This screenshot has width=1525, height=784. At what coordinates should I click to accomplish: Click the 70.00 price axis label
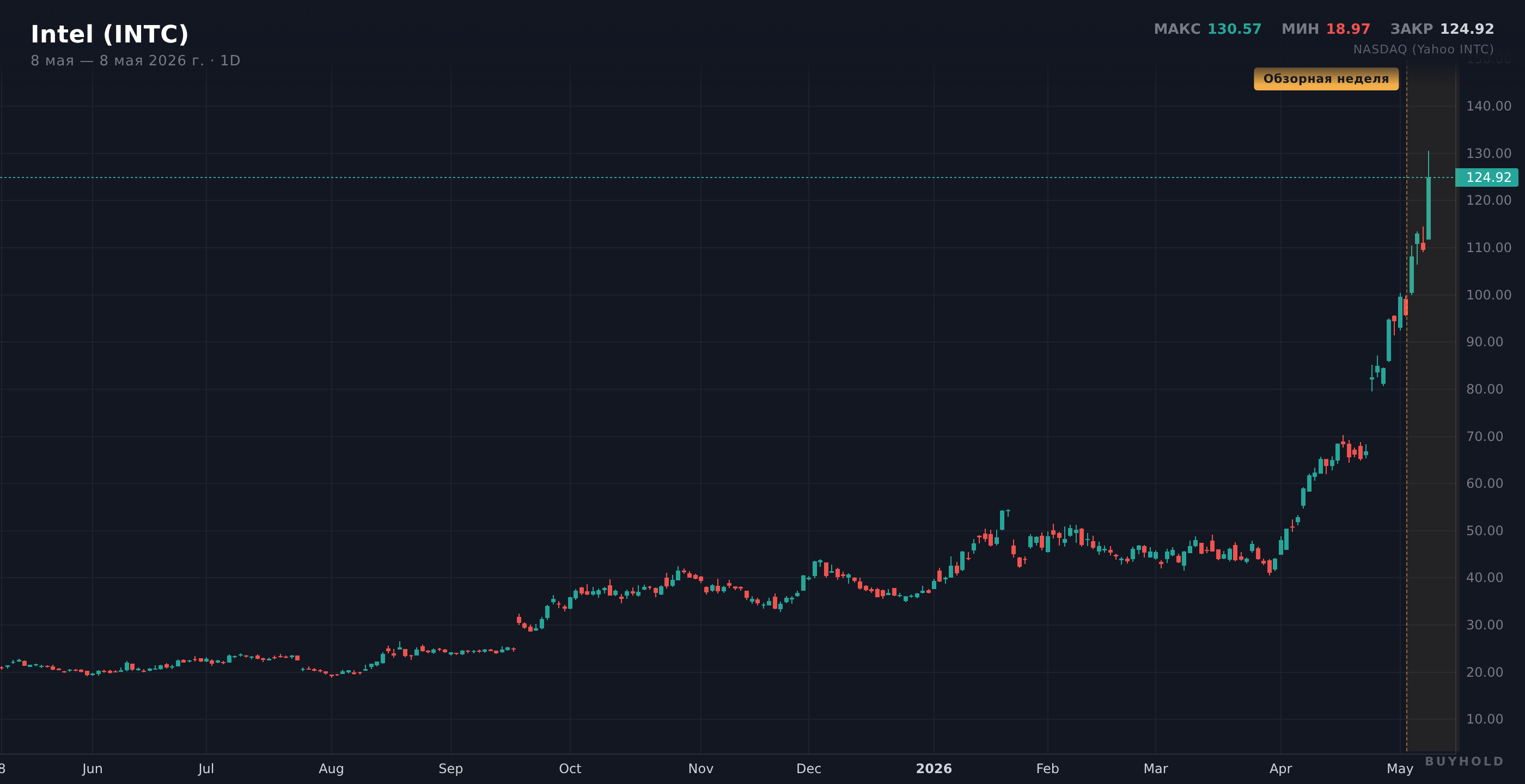click(1484, 436)
